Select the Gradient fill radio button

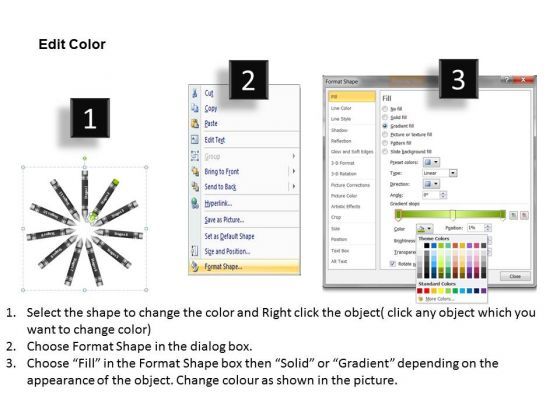pyautogui.click(x=385, y=126)
